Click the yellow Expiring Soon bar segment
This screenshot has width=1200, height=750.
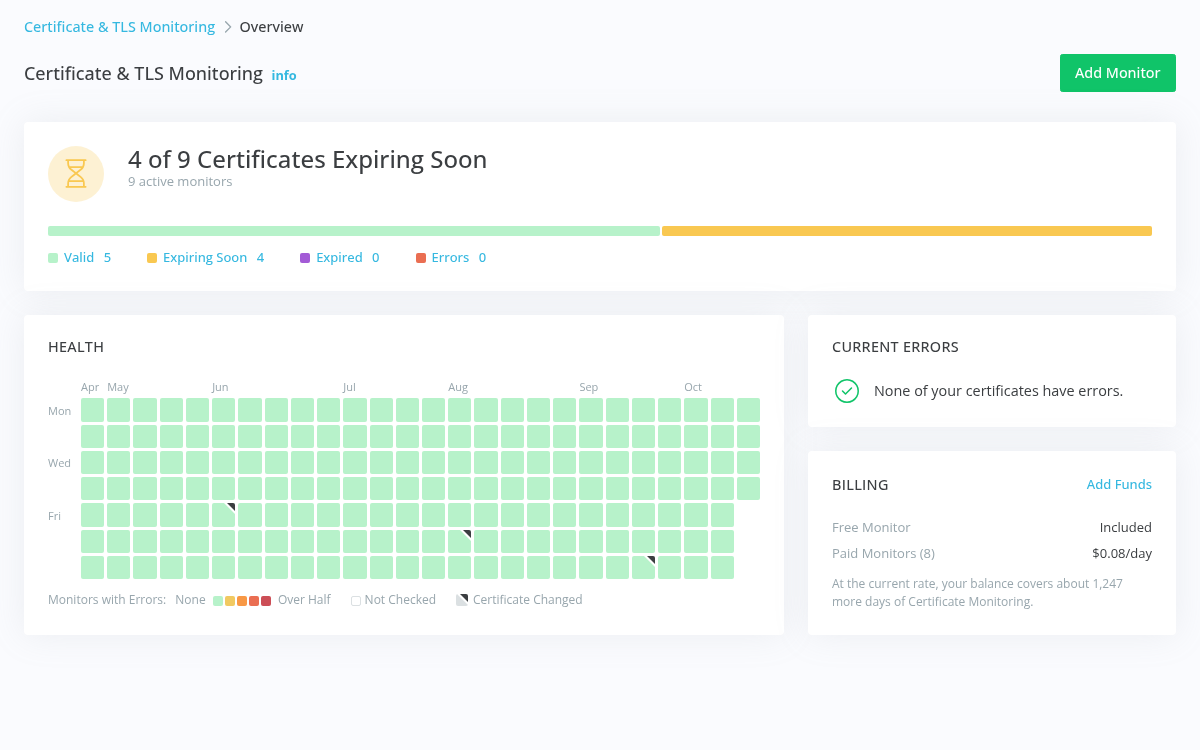click(907, 231)
